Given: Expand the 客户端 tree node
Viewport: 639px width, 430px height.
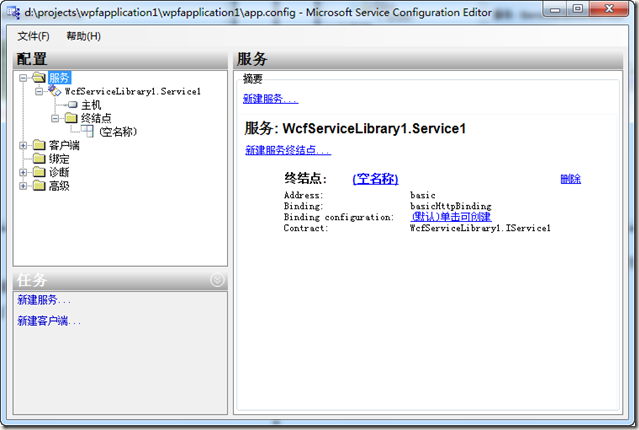Looking at the screenshot, I should [x=23, y=145].
